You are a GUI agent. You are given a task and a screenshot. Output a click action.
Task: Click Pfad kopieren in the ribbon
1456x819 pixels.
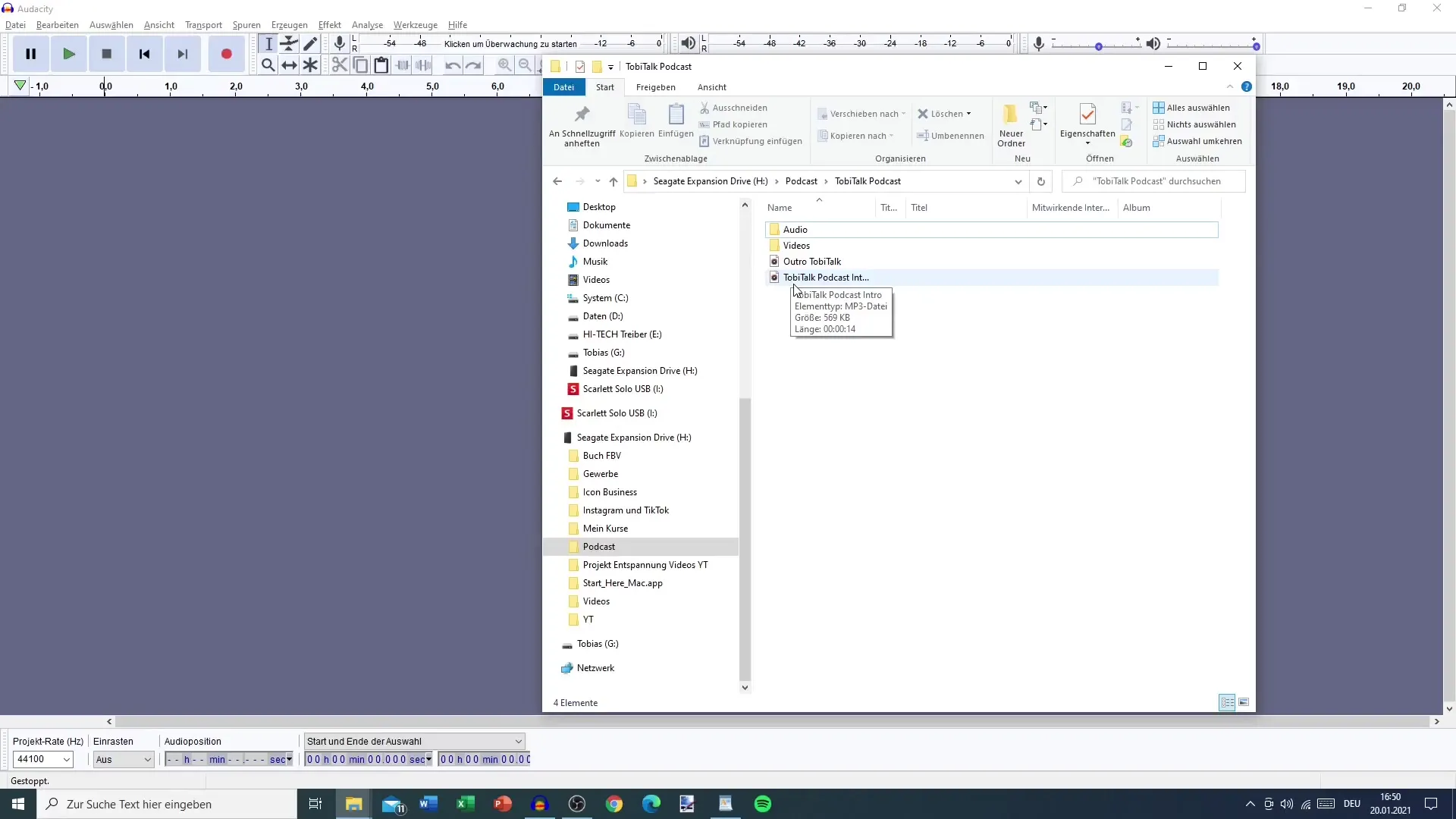pyautogui.click(x=733, y=124)
